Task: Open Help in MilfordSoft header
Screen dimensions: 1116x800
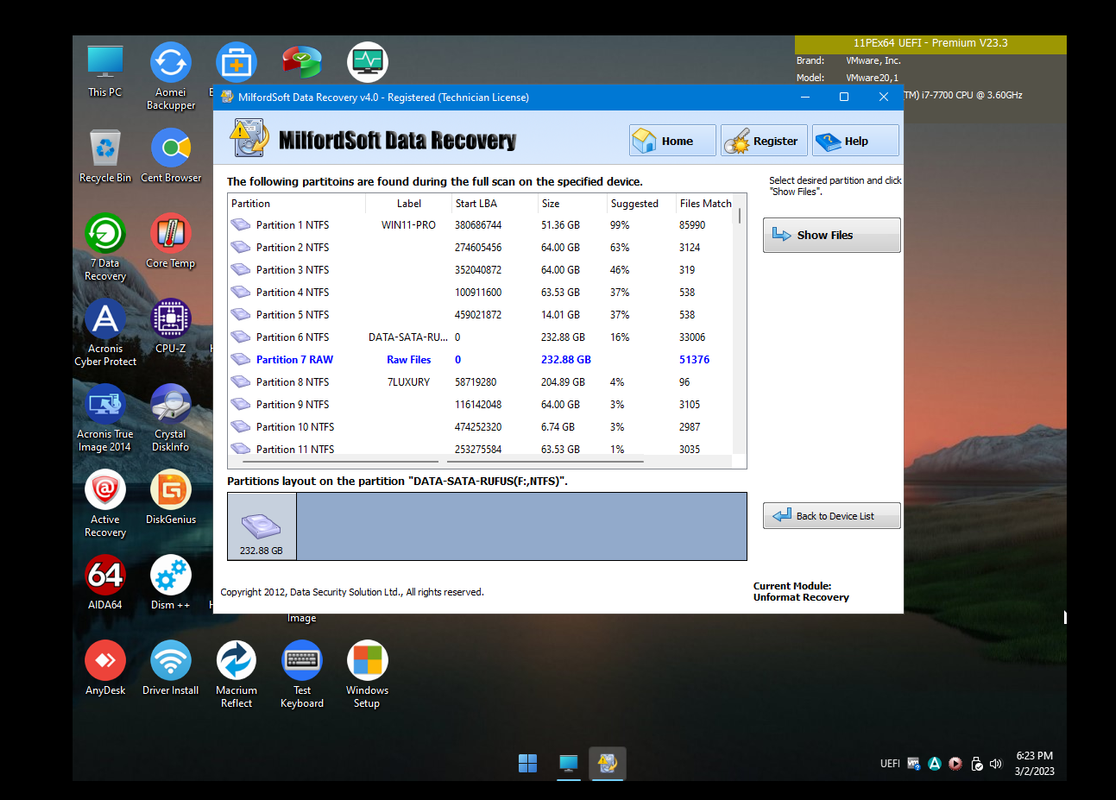Action: (856, 140)
